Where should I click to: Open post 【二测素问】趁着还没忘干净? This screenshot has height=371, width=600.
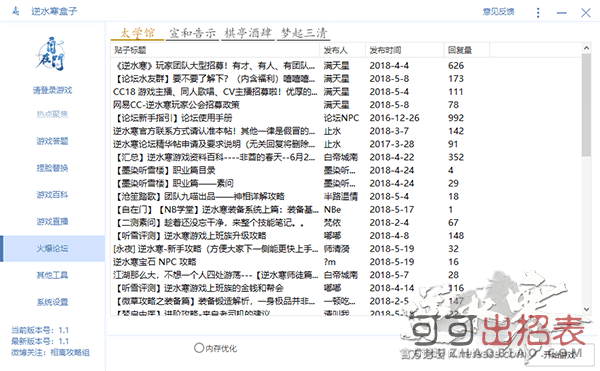coord(209,223)
